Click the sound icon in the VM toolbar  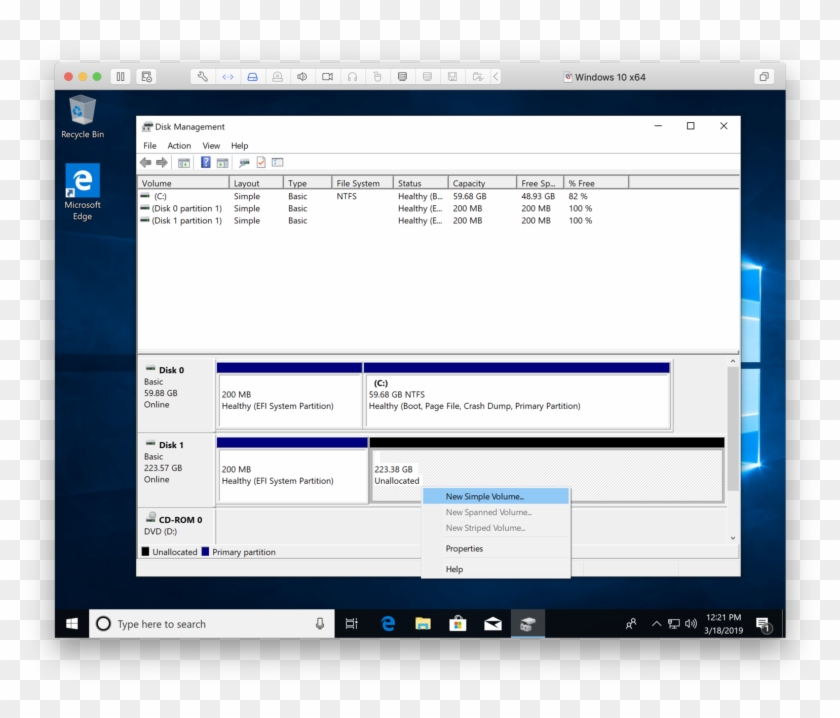pos(300,77)
